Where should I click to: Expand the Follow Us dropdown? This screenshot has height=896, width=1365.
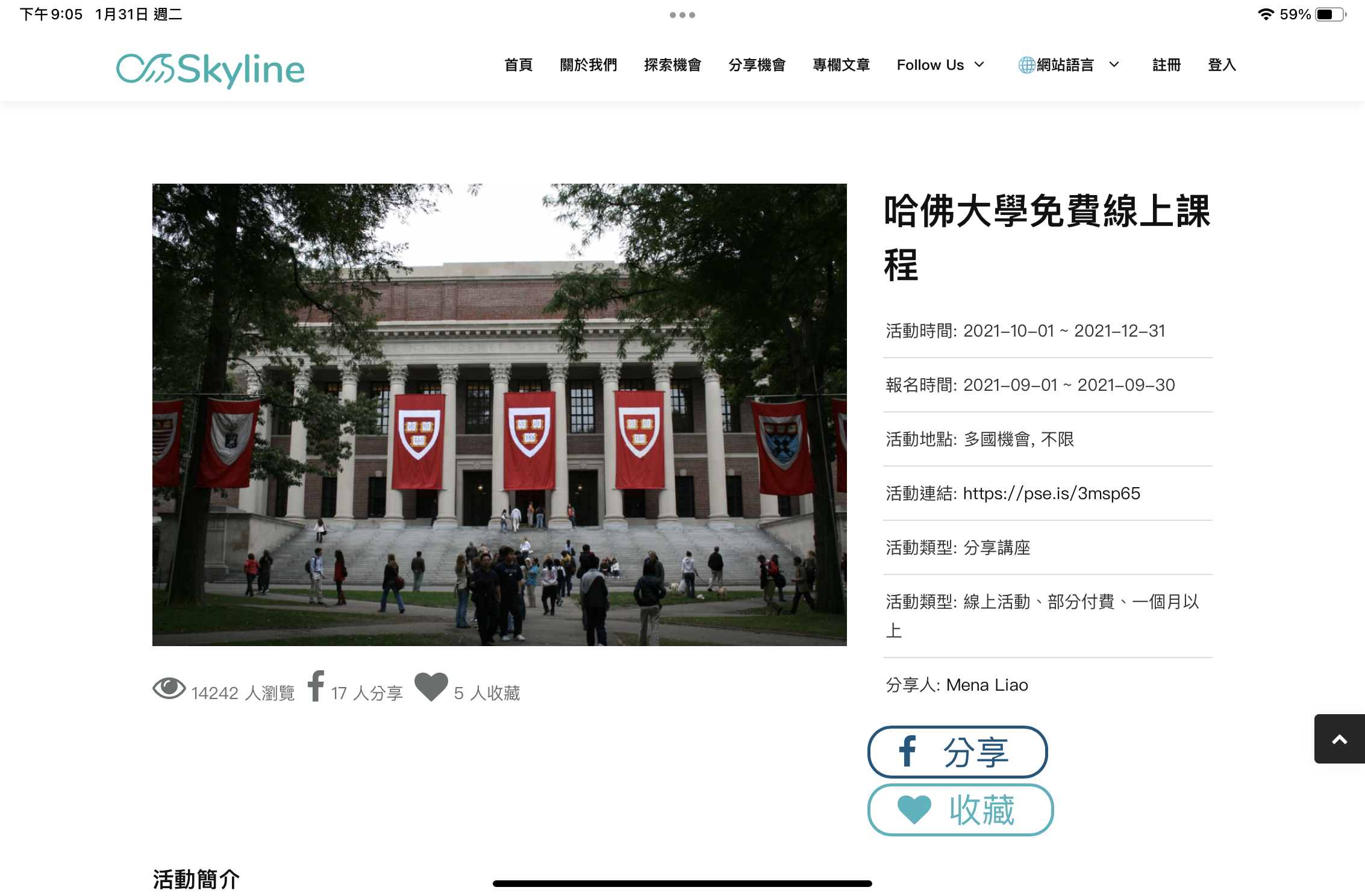(940, 65)
